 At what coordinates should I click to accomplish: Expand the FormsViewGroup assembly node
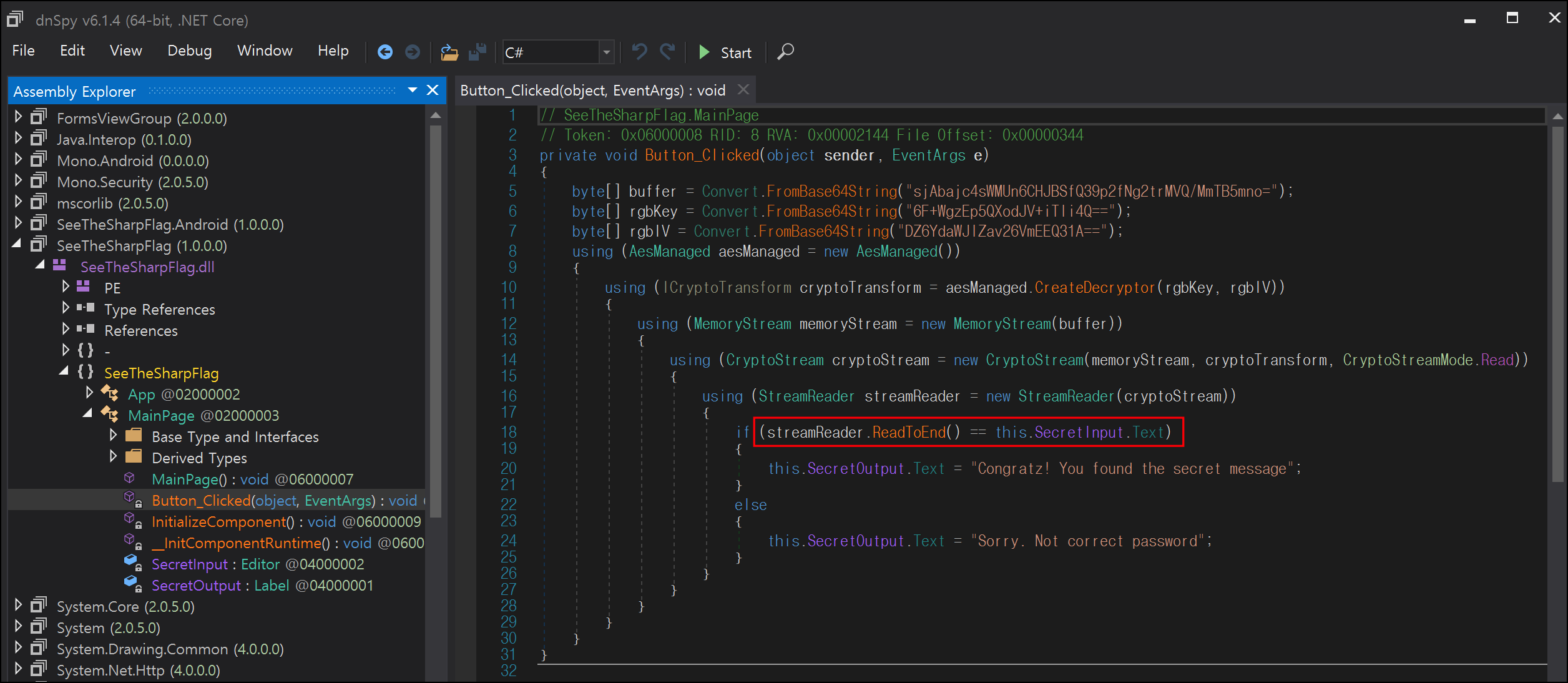(18, 117)
